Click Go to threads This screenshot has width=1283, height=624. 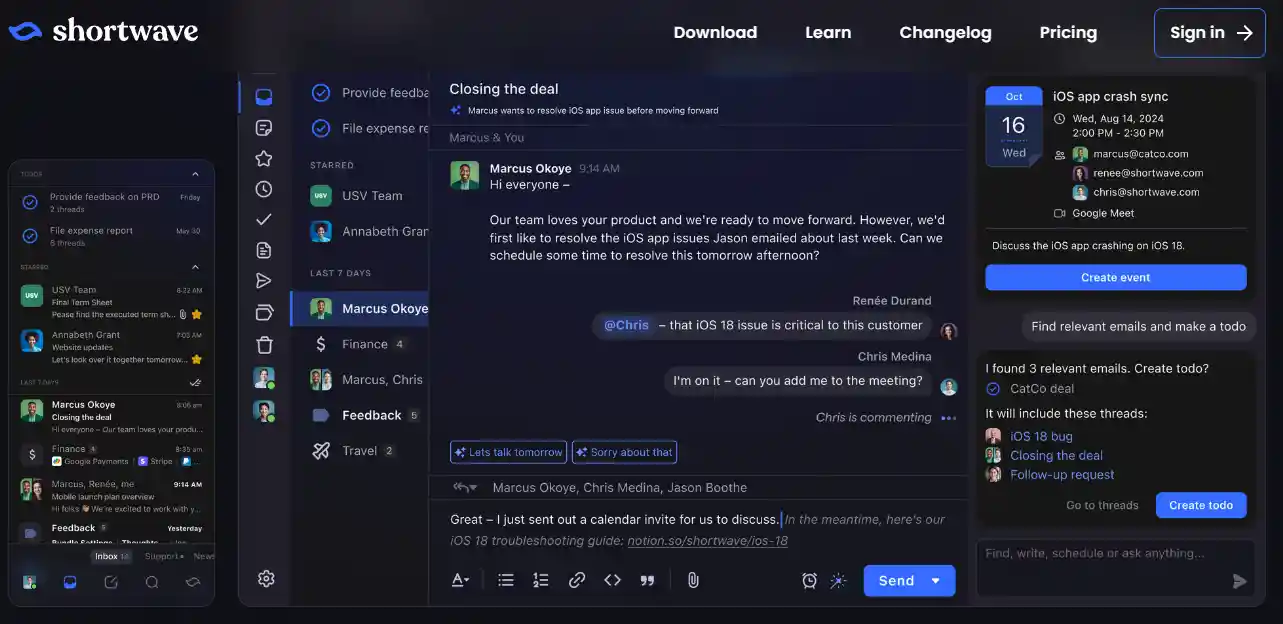tap(1102, 505)
